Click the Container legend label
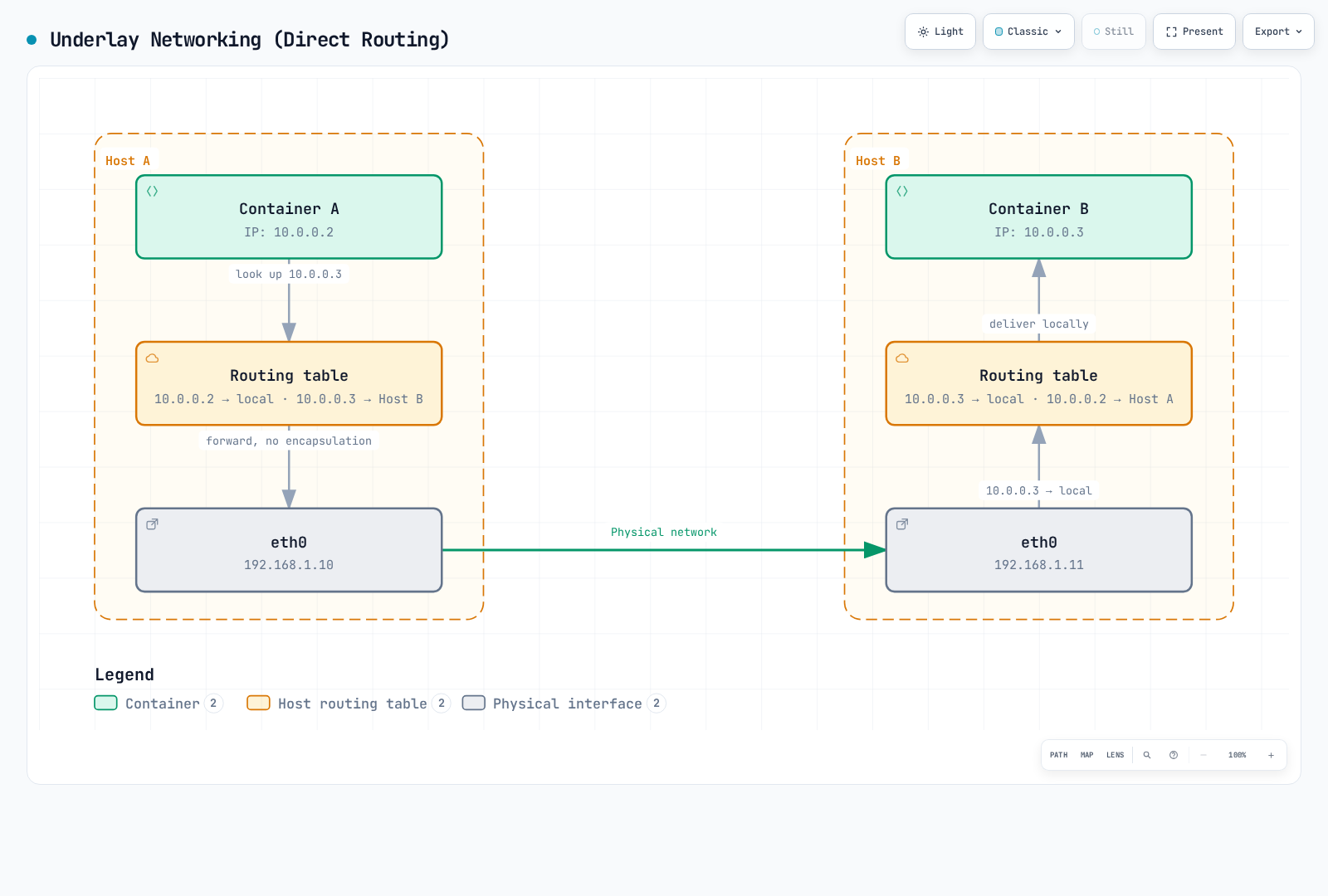 163,704
